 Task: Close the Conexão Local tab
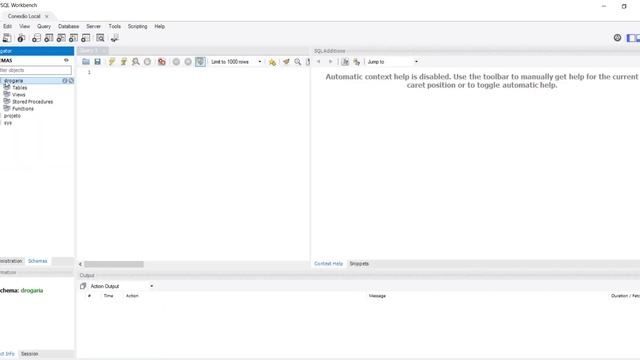[x=47, y=16]
